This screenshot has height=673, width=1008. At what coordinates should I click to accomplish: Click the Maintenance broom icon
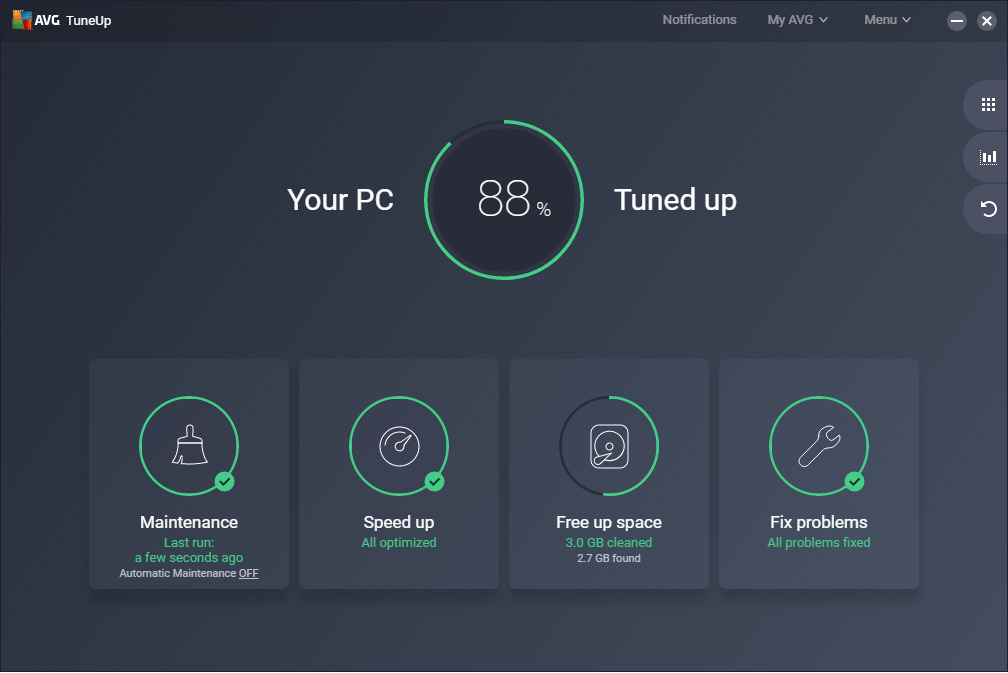pyautogui.click(x=189, y=445)
